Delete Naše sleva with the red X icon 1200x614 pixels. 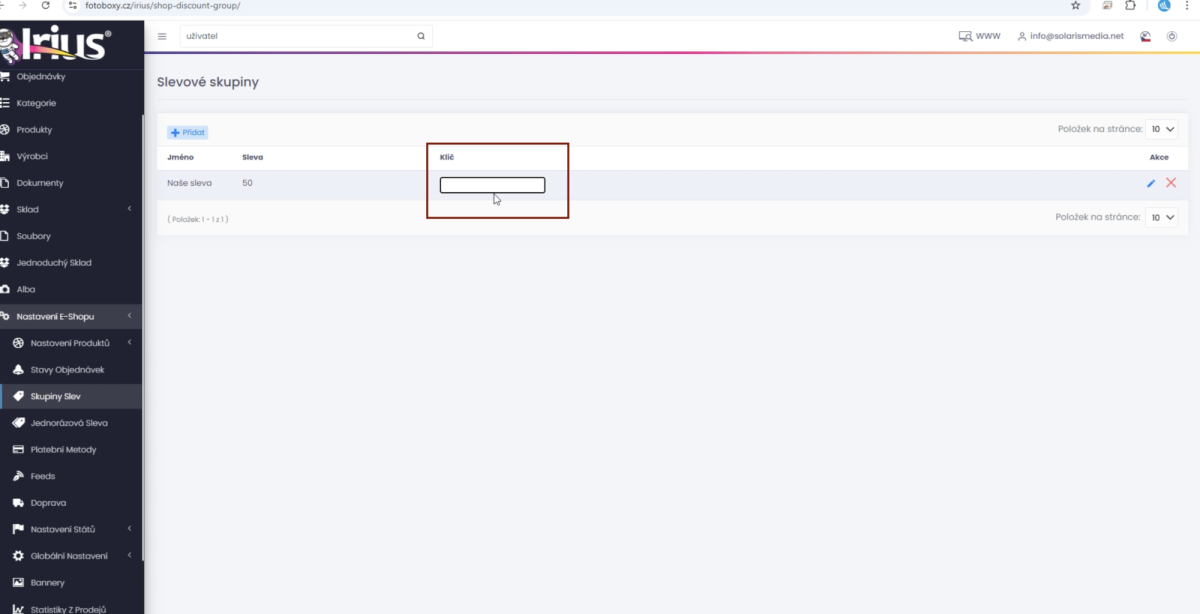pyautogui.click(x=1171, y=183)
